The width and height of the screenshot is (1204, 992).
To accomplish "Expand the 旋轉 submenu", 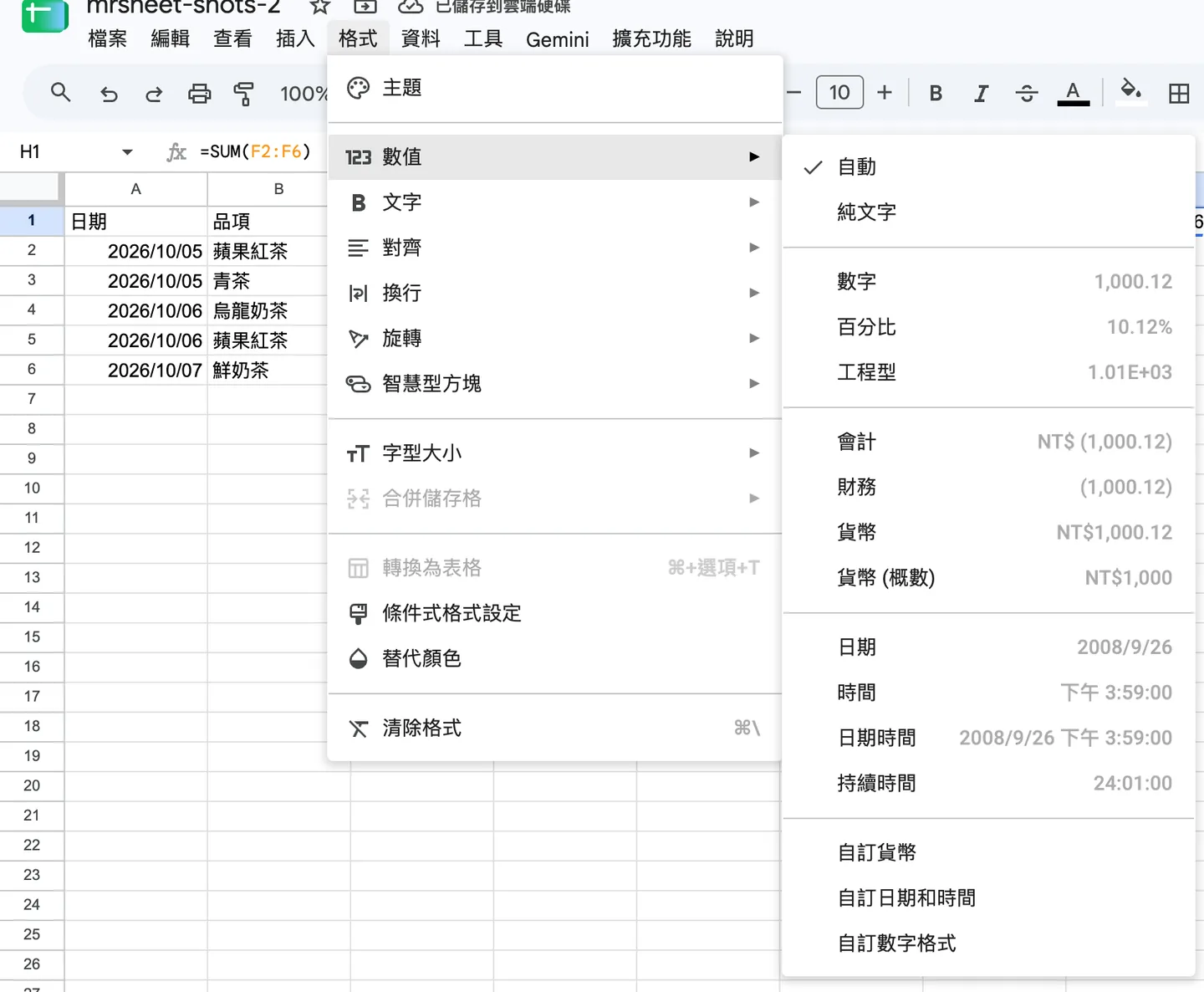I will click(555, 338).
